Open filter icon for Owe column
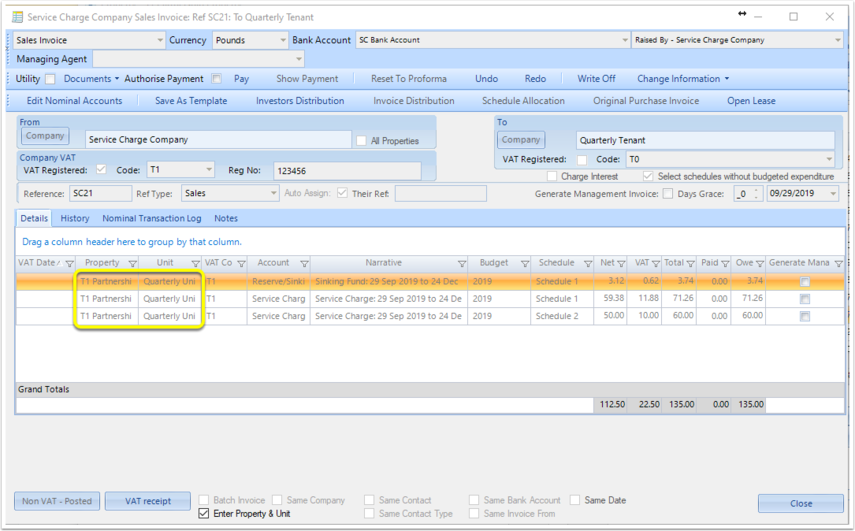855x531 pixels. click(760, 263)
